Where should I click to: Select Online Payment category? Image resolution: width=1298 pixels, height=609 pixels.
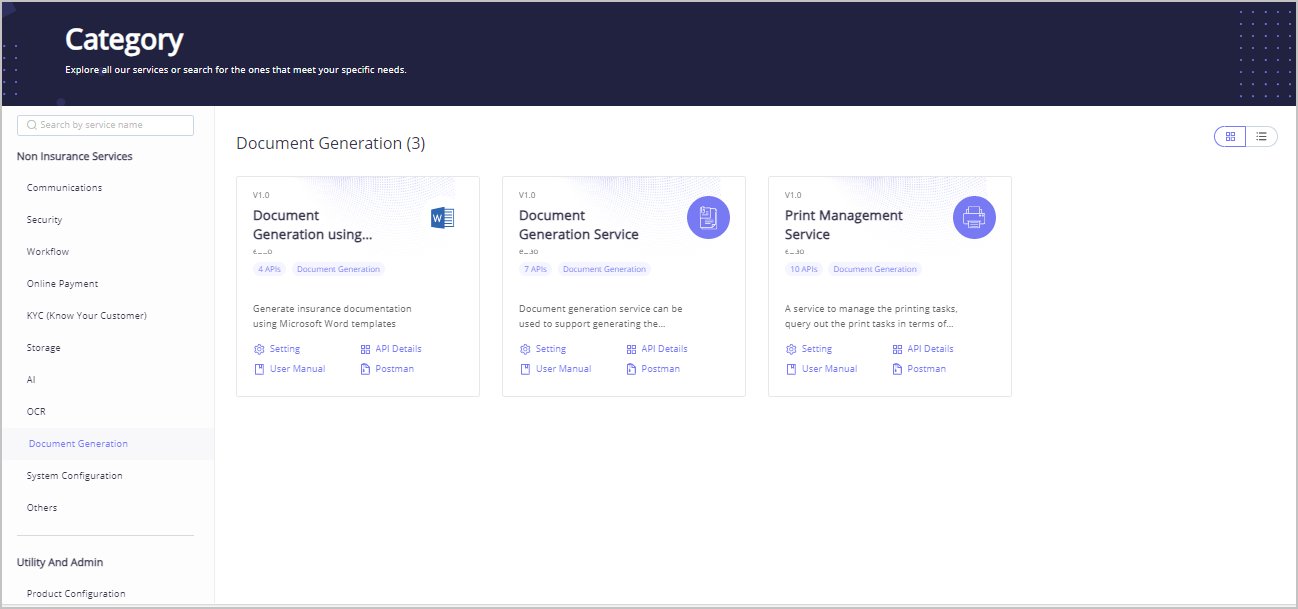point(62,284)
